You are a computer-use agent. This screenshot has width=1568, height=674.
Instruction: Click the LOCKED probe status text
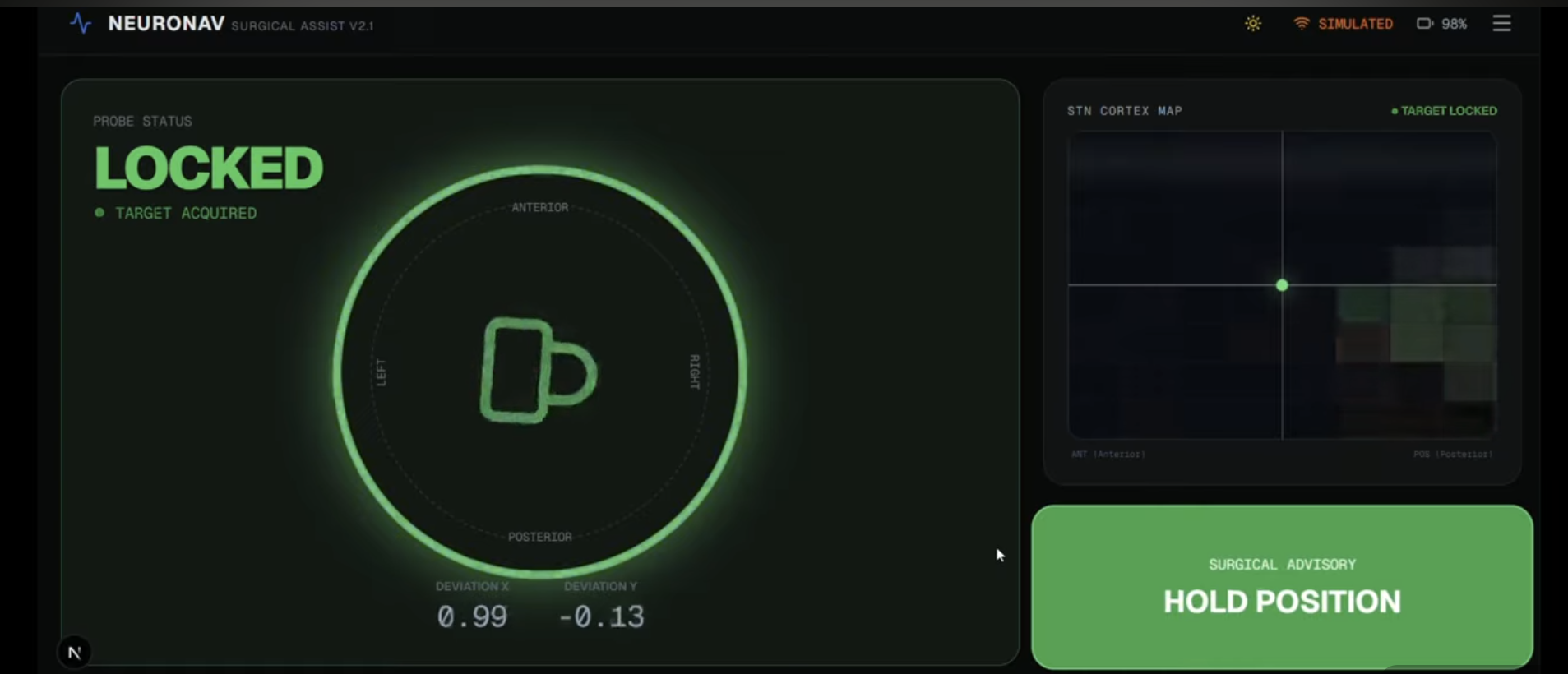pos(209,168)
